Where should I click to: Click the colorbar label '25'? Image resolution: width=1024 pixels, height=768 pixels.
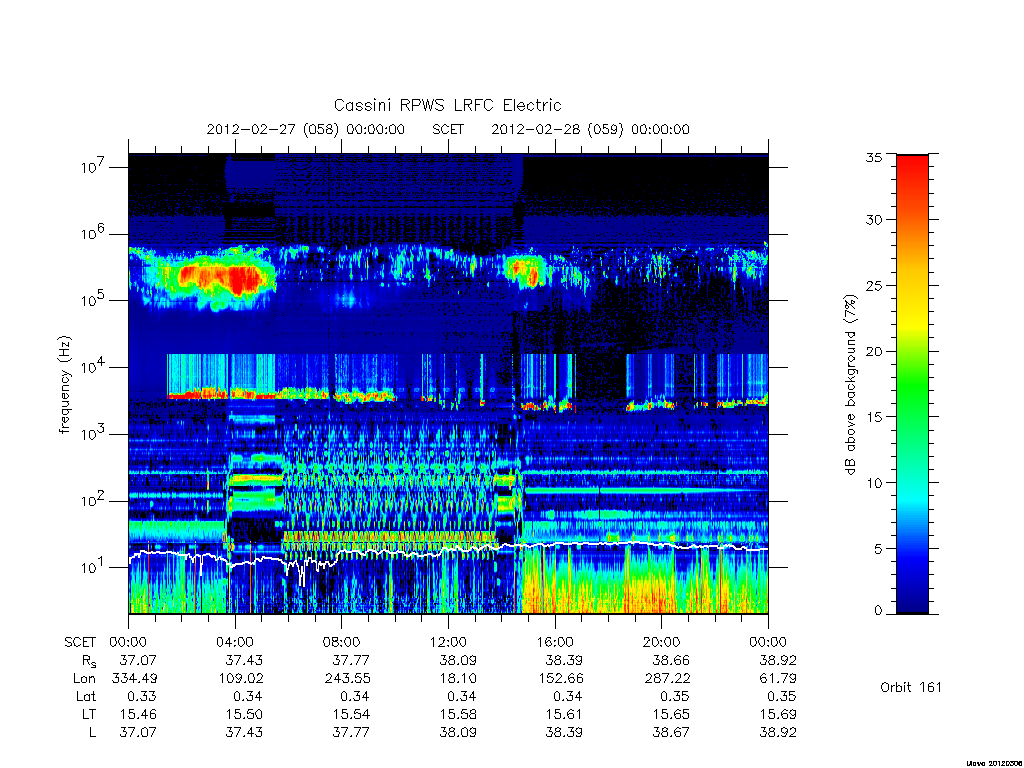coord(874,286)
